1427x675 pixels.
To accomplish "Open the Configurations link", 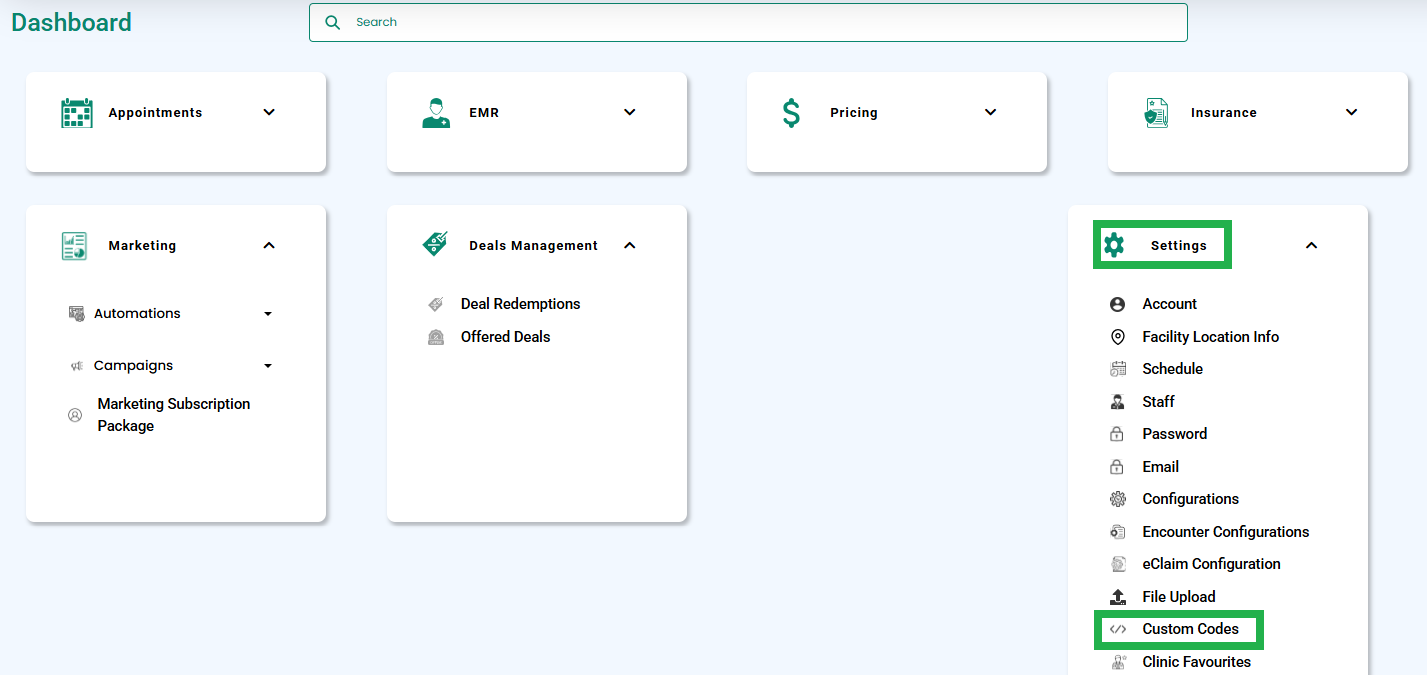I will [x=1191, y=499].
